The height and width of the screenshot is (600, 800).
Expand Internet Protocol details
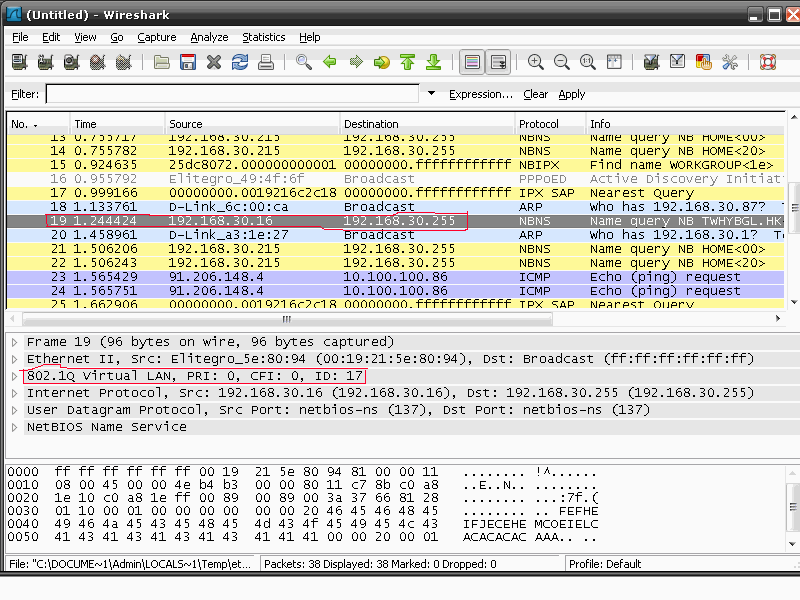pos(15,393)
